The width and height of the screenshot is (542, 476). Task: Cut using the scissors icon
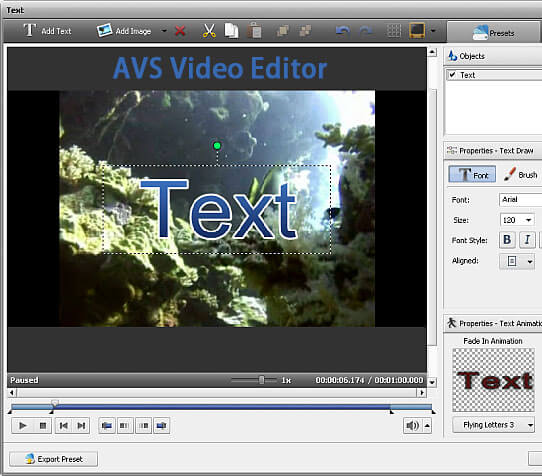(209, 31)
